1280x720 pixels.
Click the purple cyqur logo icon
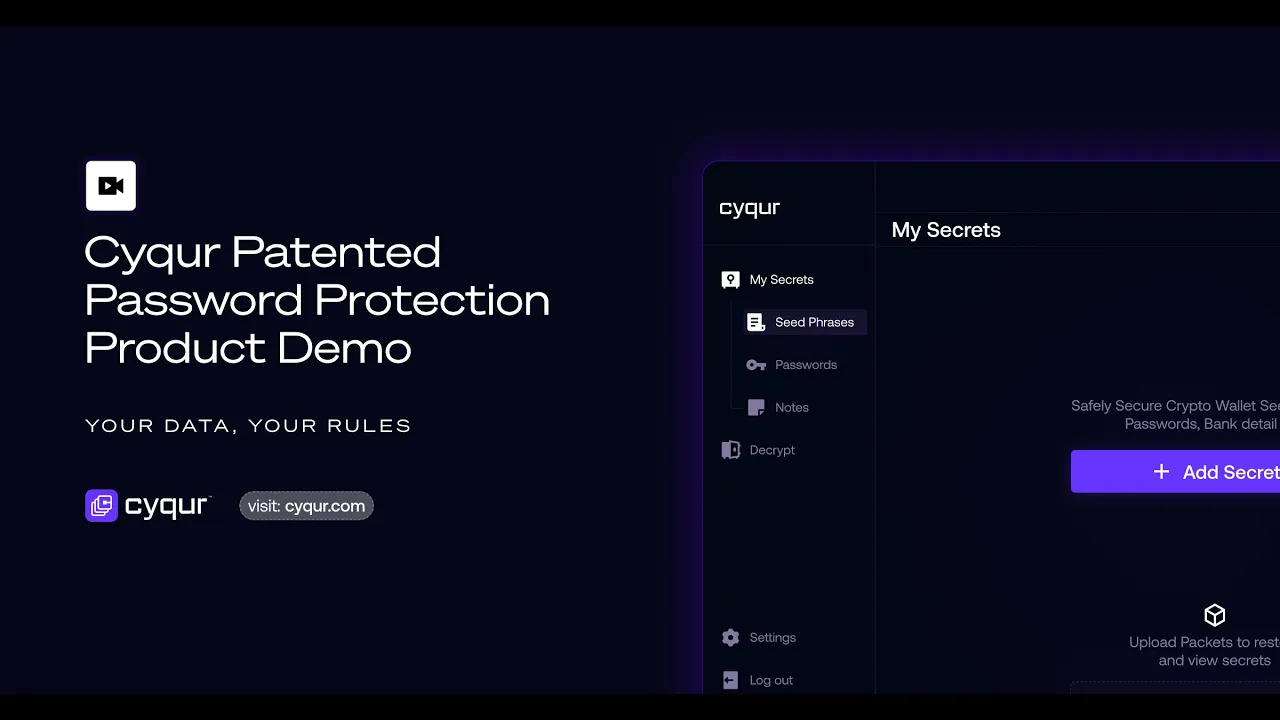101,506
